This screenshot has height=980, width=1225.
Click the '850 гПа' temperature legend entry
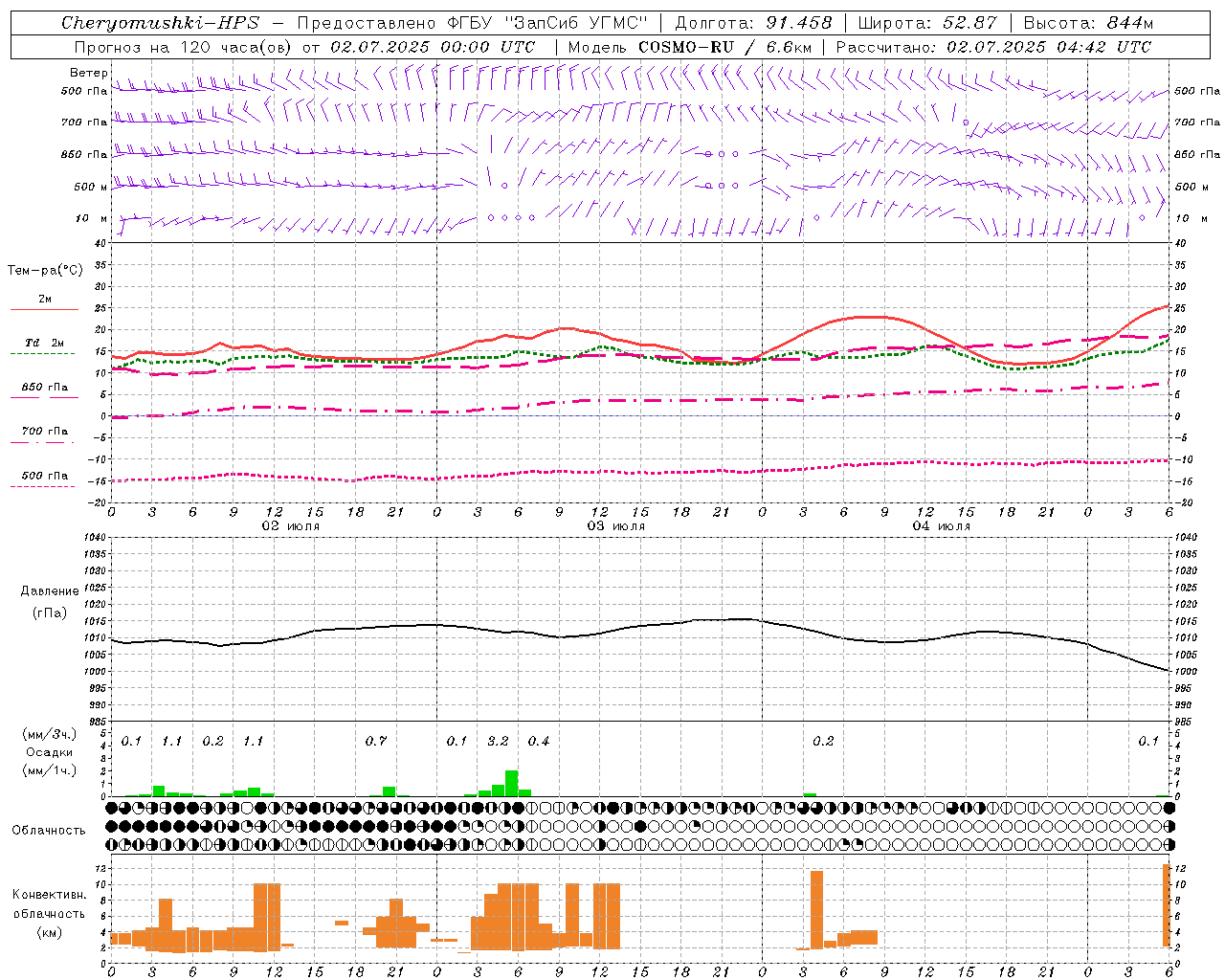coord(45,388)
